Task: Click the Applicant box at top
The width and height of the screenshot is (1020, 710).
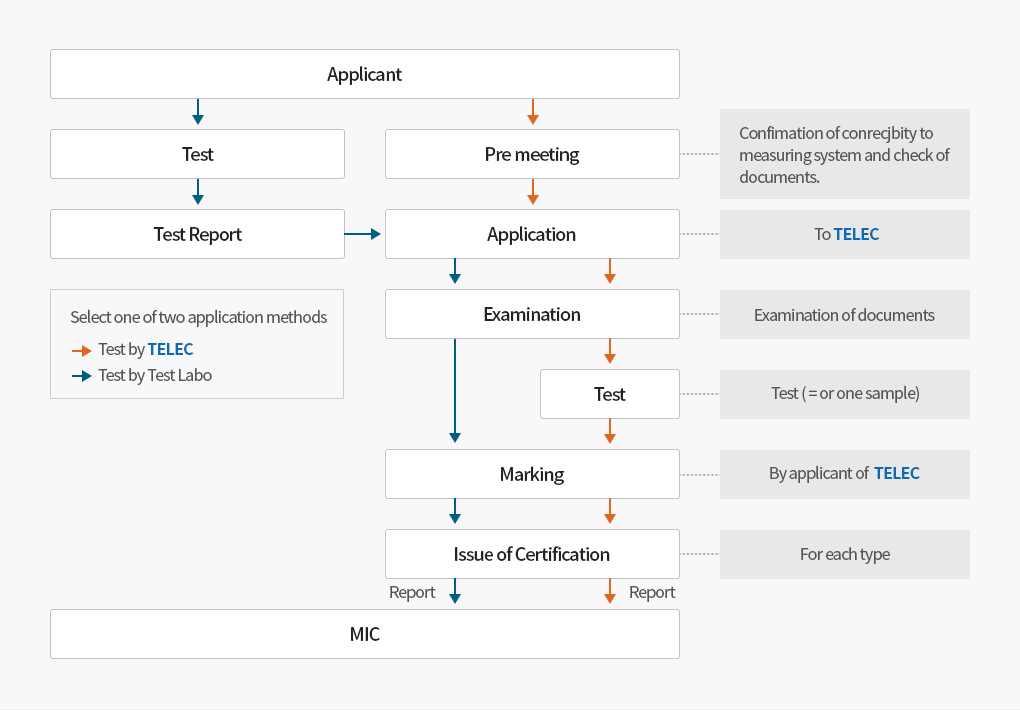Action: pyautogui.click(x=365, y=74)
